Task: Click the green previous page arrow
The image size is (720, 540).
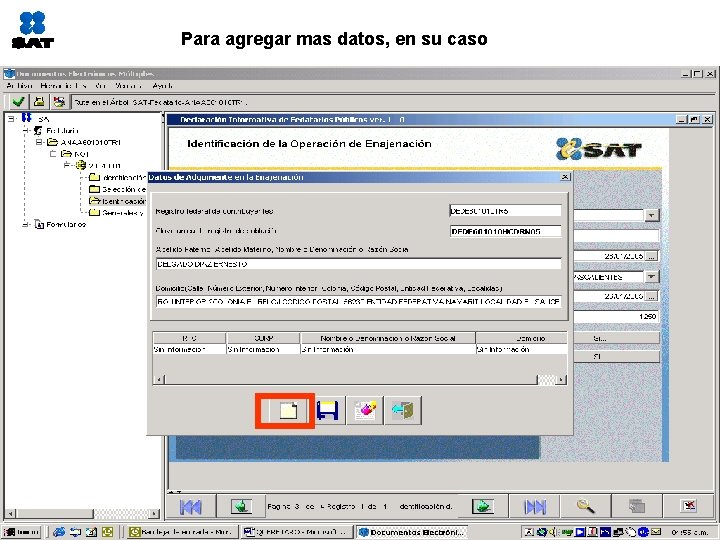Action: [x=241, y=506]
